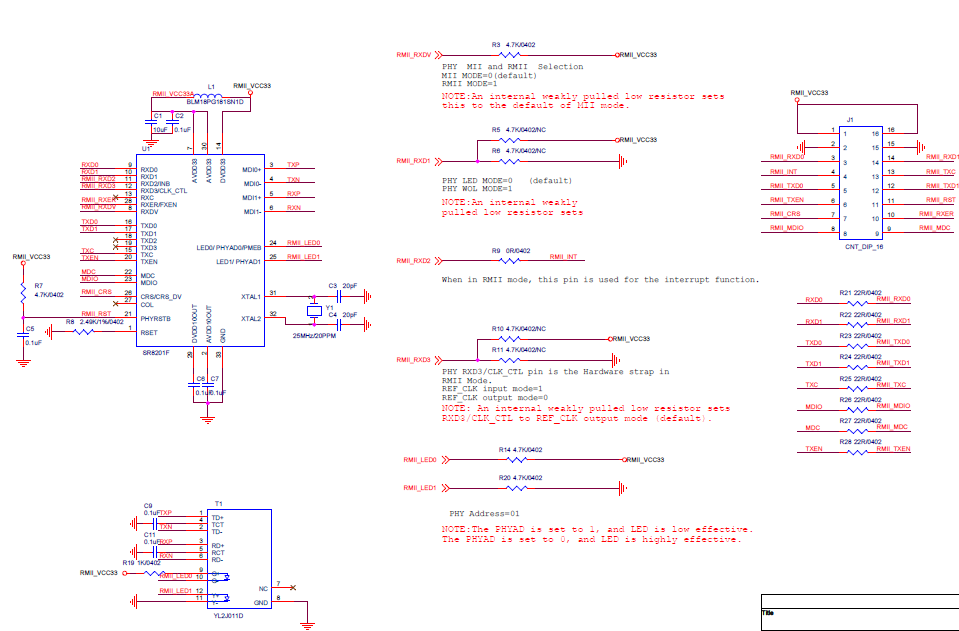Click the 'PHY Address=01' text
The width and height of the screenshot is (959, 631).
484,514
